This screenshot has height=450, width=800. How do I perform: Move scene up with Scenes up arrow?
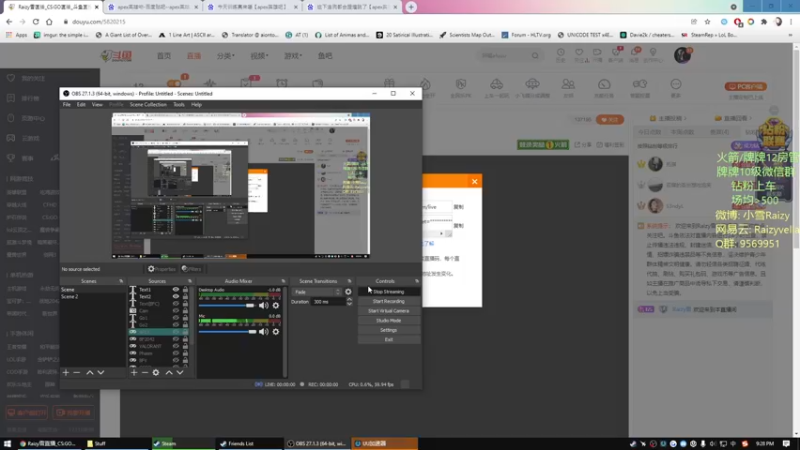click(x=90, y=373)
